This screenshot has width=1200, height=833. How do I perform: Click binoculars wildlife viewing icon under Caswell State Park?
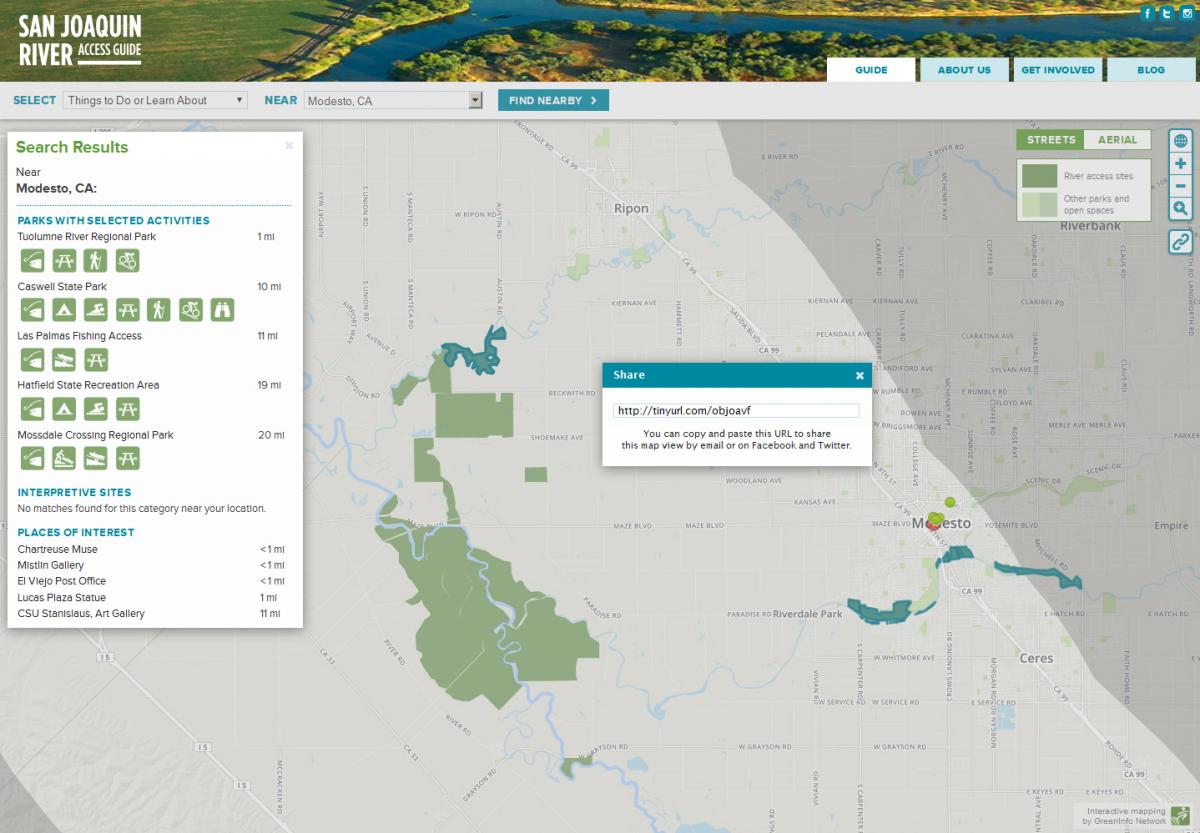222,310
